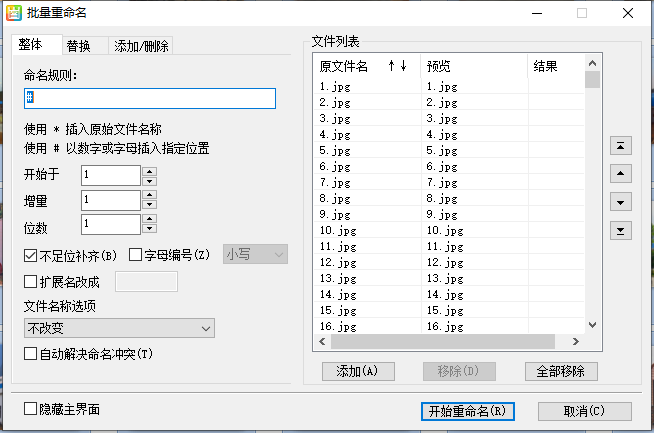
Task: Move selected file up one position
Action: (x=621, y=174)
